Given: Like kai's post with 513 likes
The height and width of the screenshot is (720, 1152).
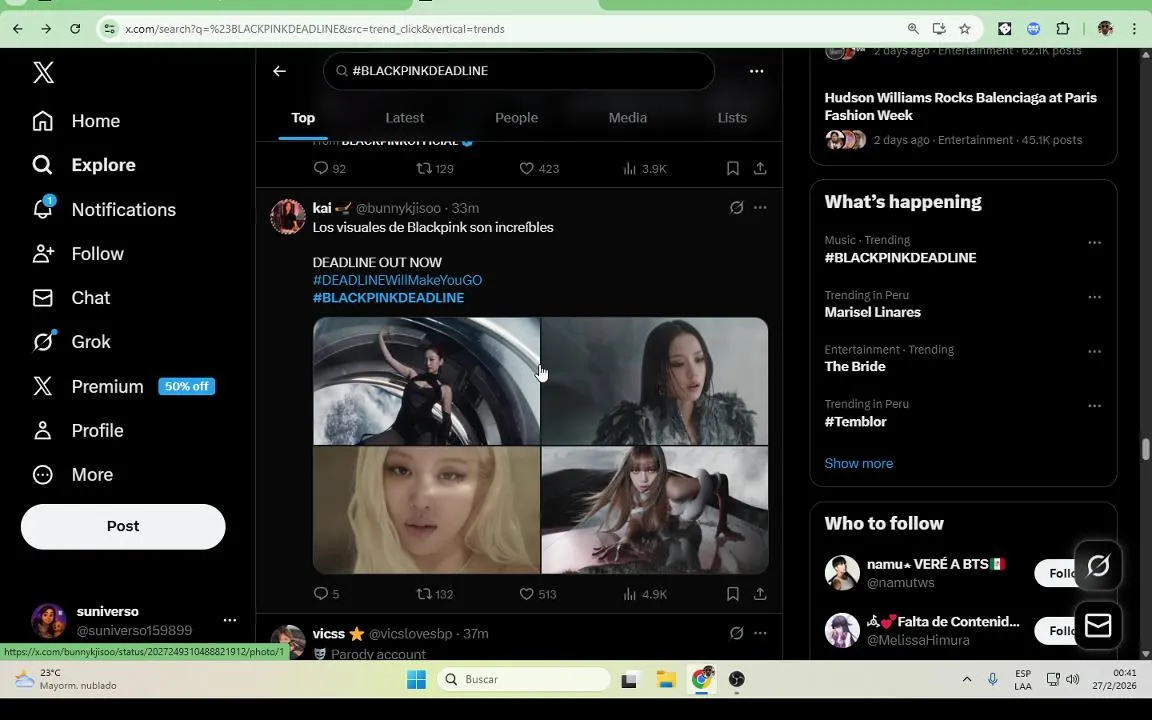Looking at the screenshot, I should (538, 594).
